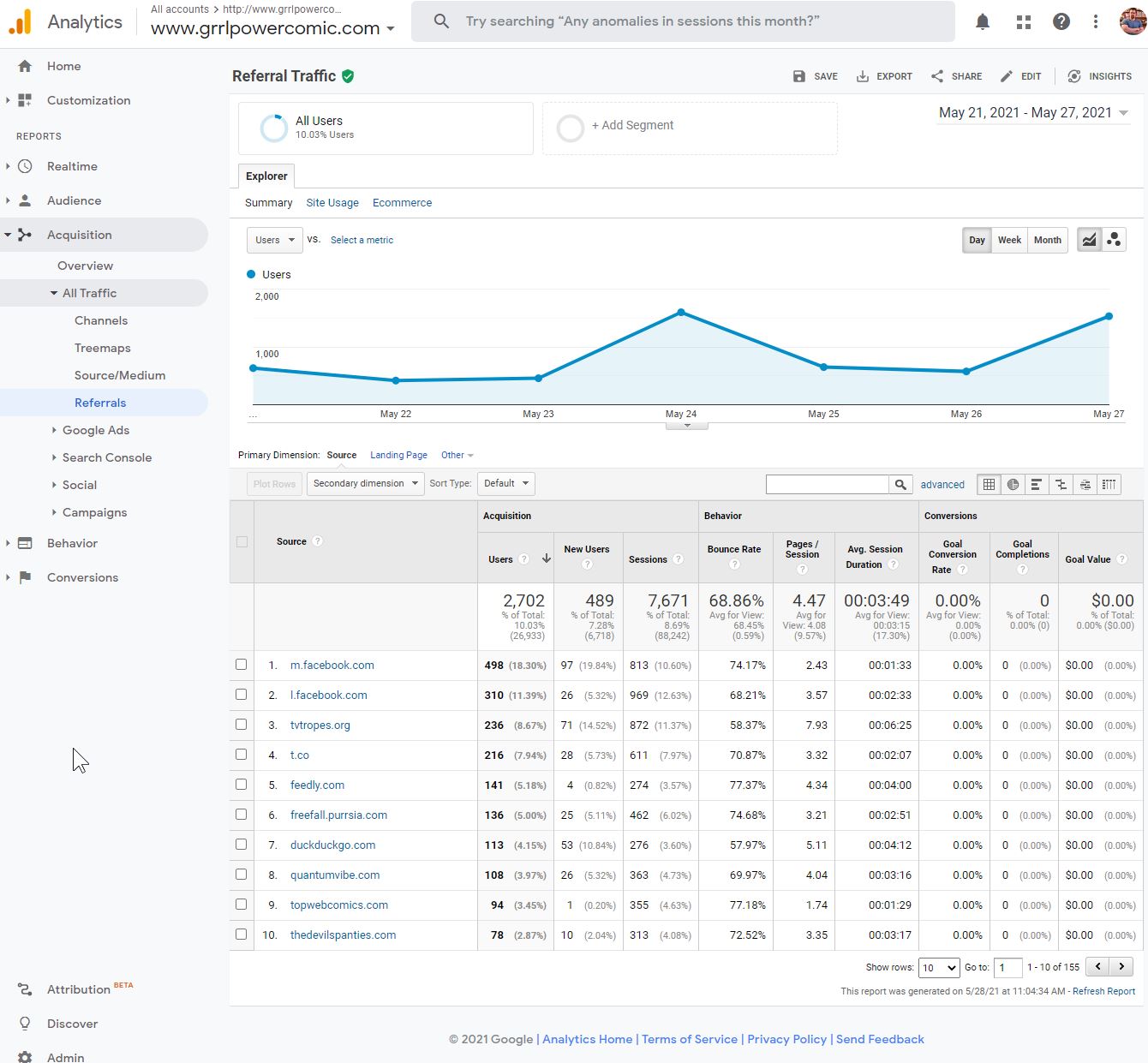Open the notifications bell
This screenshot has width=1148, height=1063.
pos(983,22)
